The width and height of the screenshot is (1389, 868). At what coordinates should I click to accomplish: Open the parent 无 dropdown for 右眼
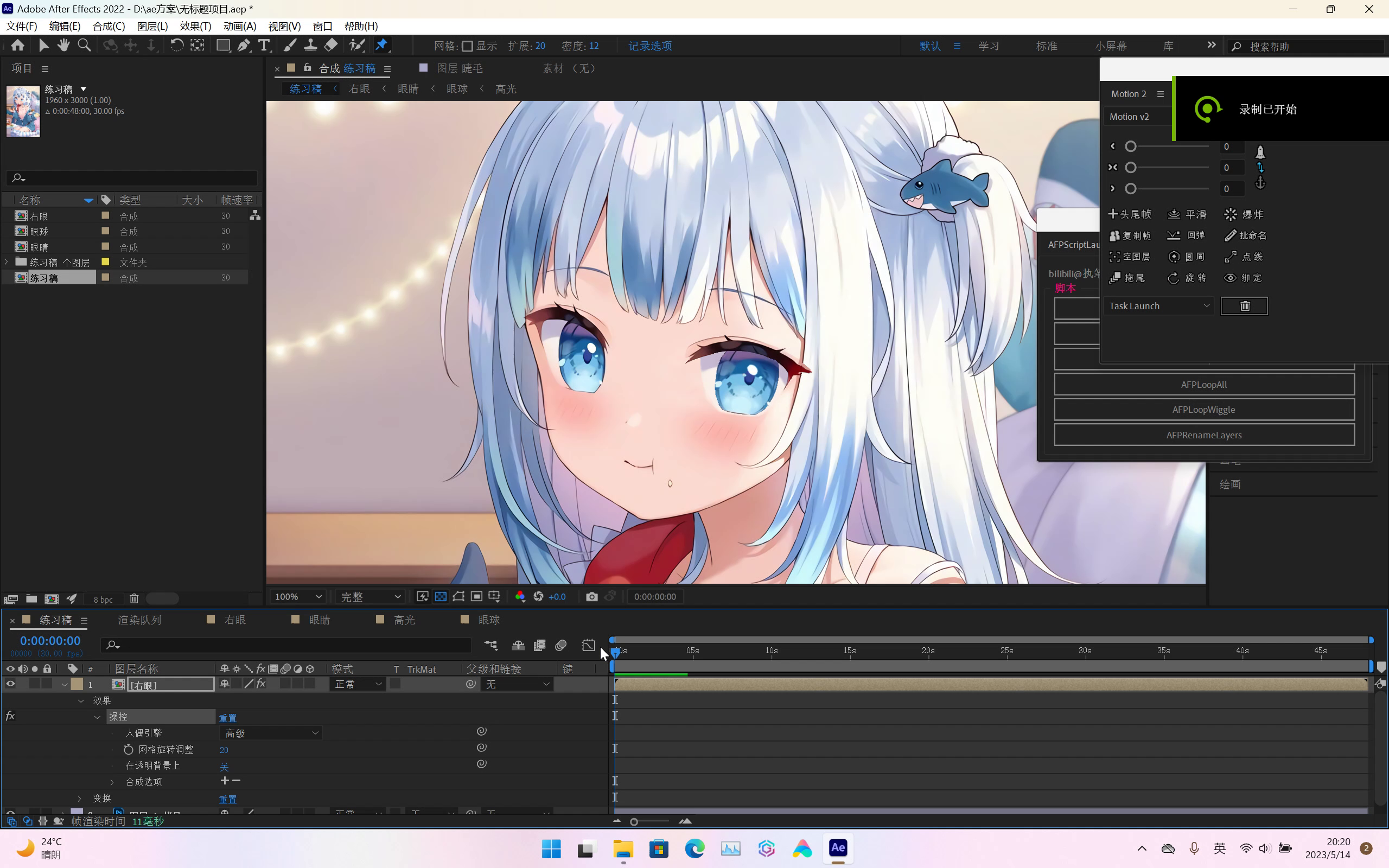pyautogui.click(x=518, y=684)
